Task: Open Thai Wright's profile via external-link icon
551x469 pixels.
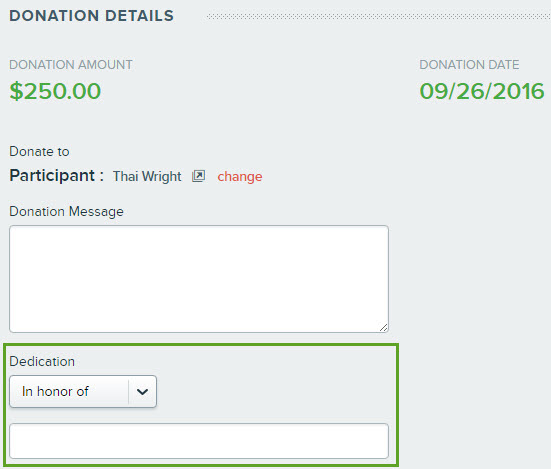Action: pyautogui.click(x=198, y=176)
